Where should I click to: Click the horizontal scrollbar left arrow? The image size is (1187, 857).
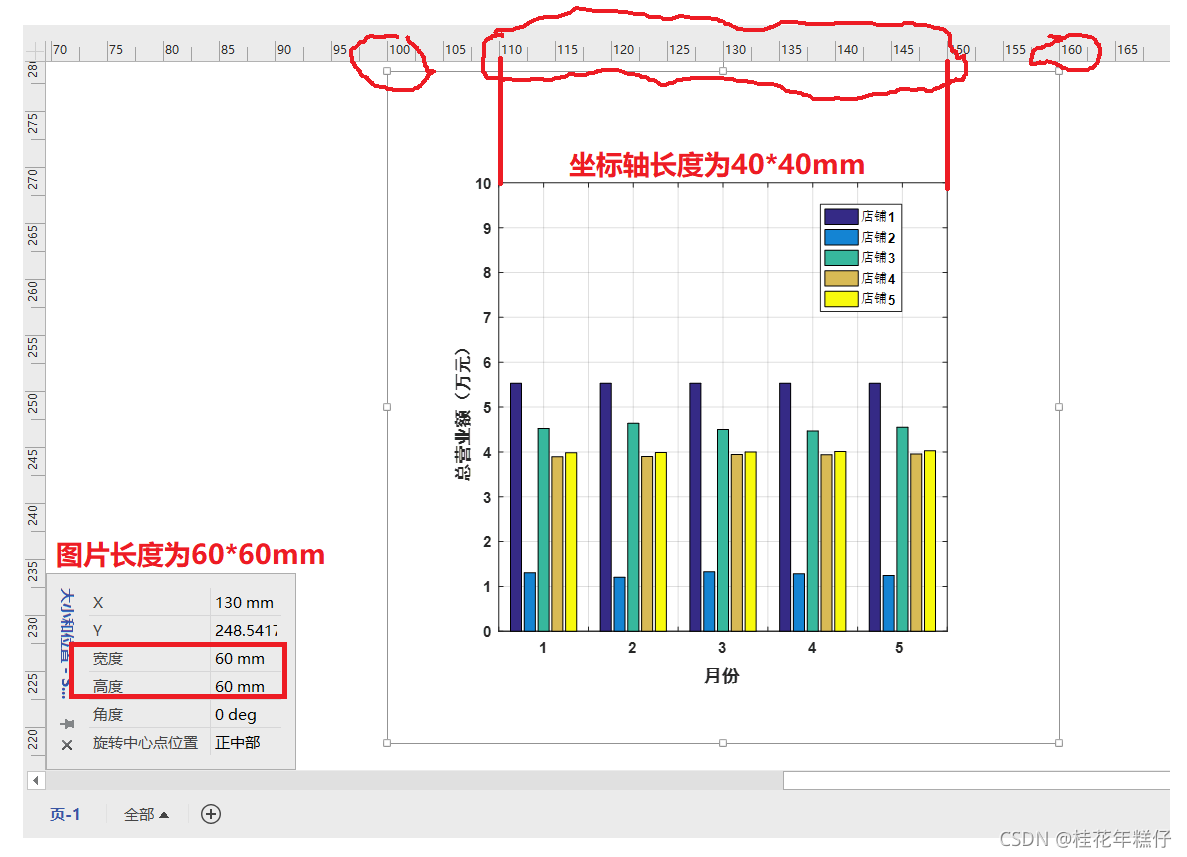[36, 780]
